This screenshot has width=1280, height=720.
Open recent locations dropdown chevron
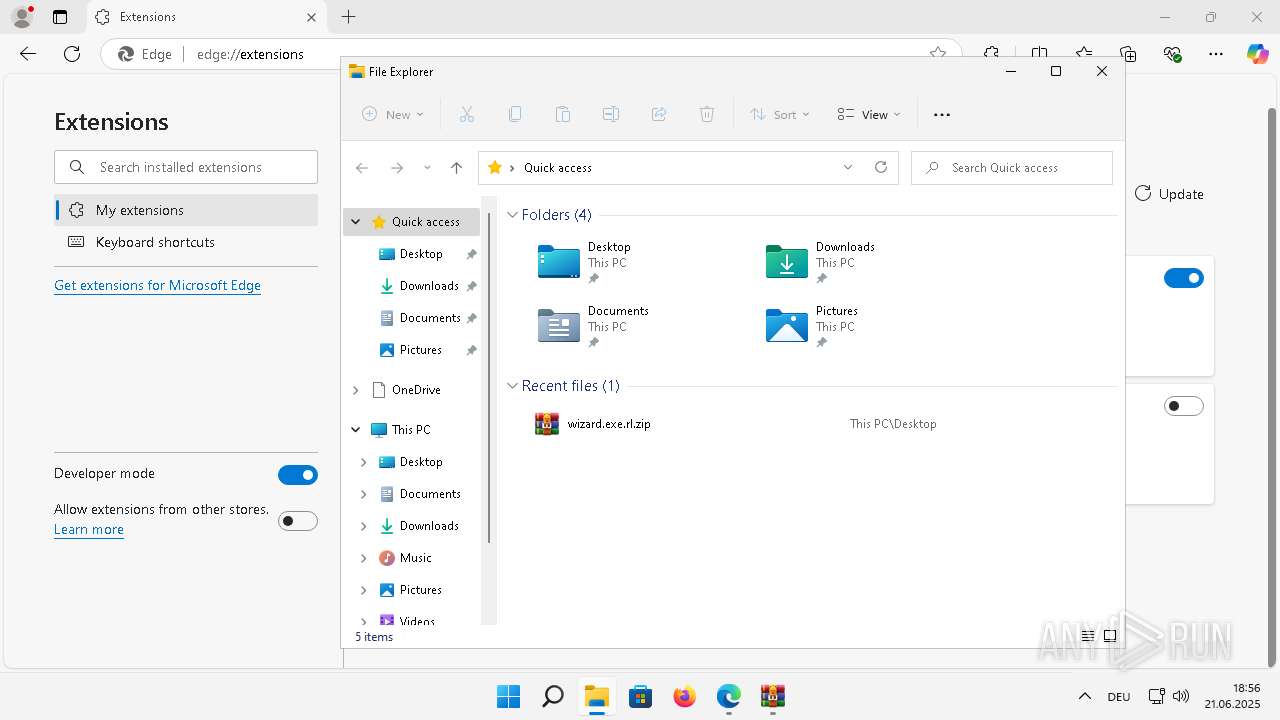427,168
